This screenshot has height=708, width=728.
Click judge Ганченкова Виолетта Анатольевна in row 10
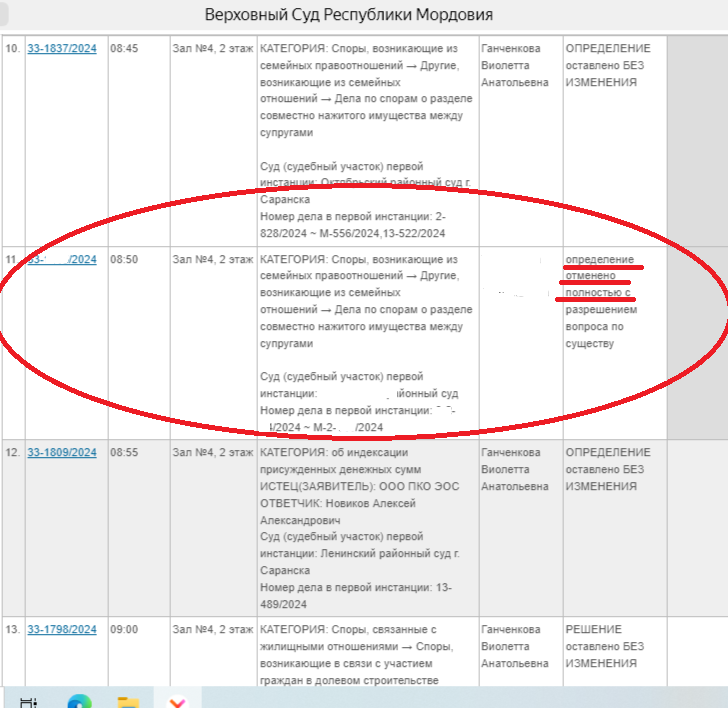(x=514, y=65)
